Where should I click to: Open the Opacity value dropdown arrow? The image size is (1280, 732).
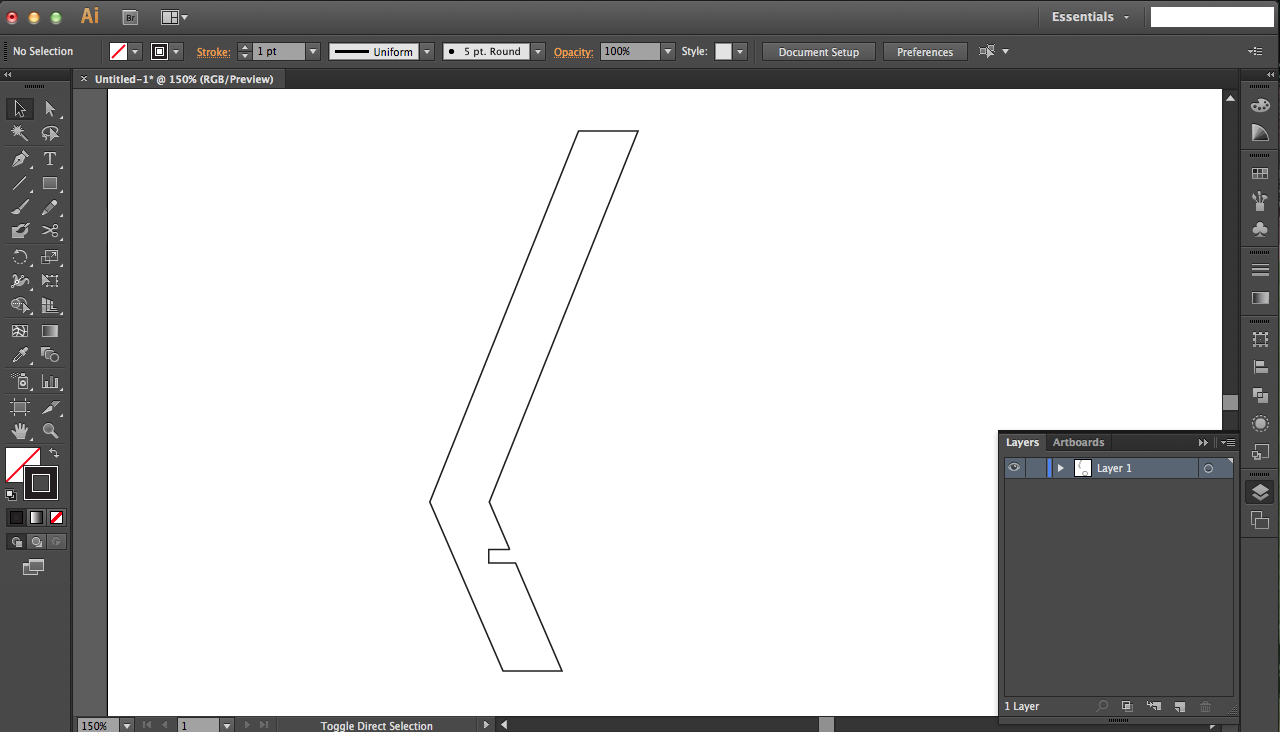tap(668, 51)
